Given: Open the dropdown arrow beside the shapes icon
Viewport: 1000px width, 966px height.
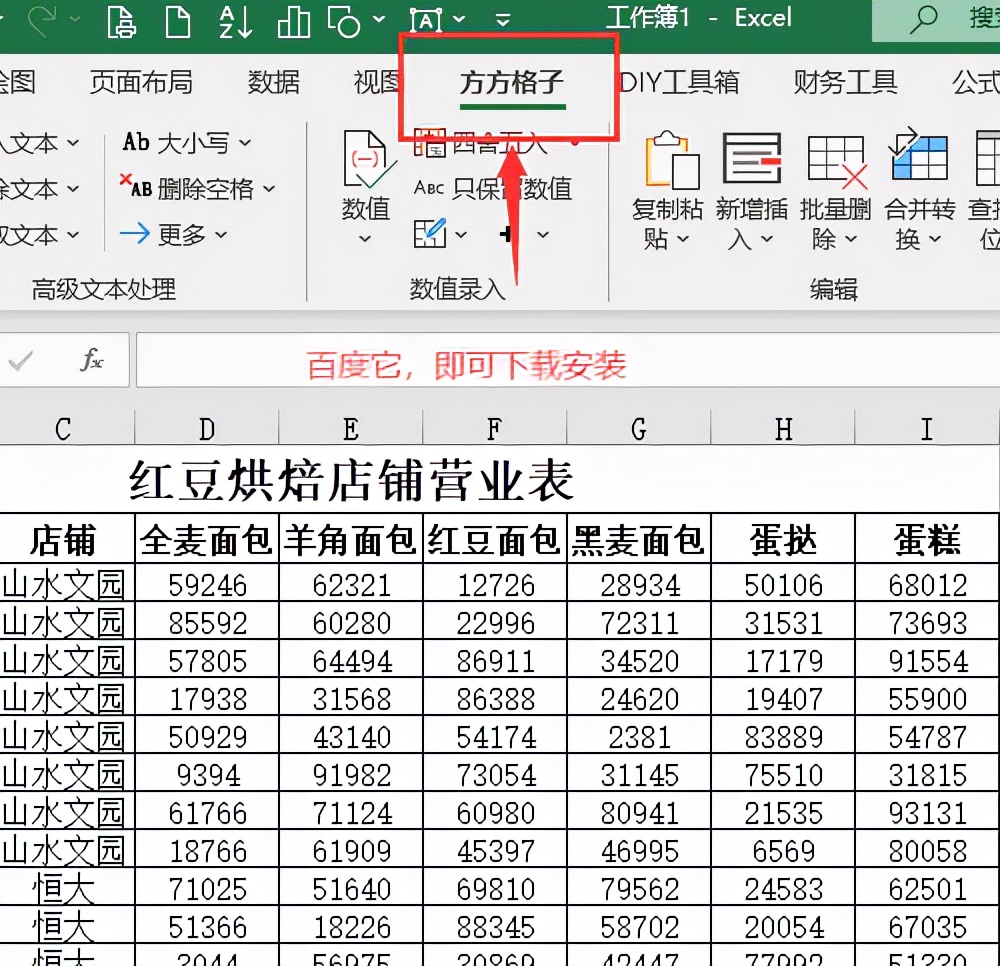Looking at the screenshot, I should (x=379, y=19).
